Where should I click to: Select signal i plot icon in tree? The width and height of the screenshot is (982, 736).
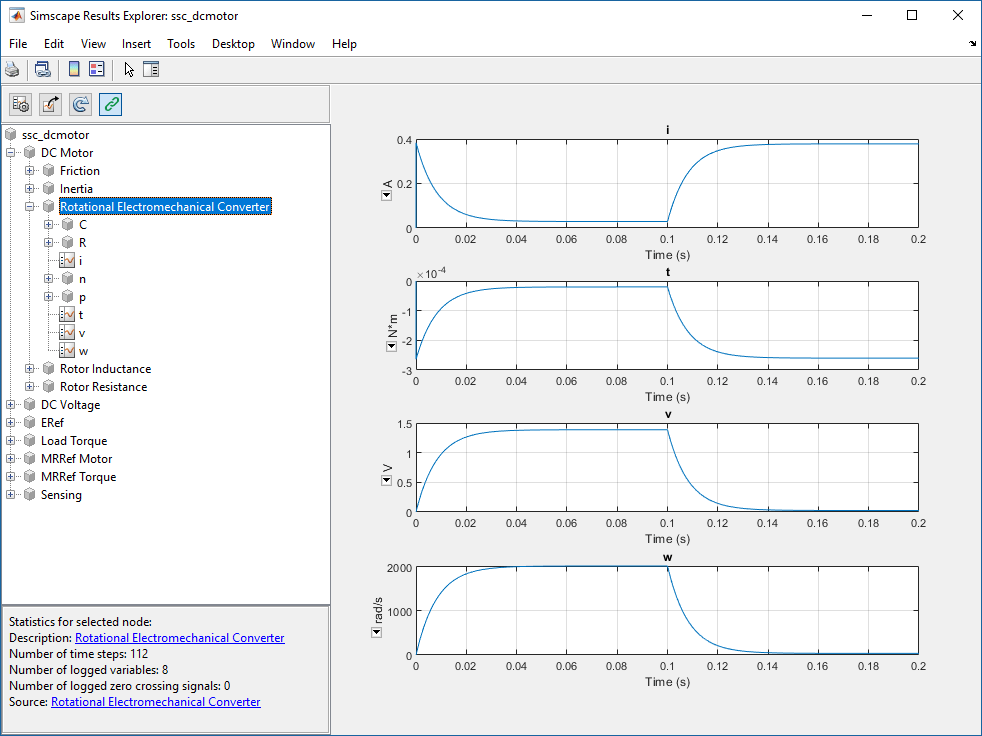tap(67, 261)
